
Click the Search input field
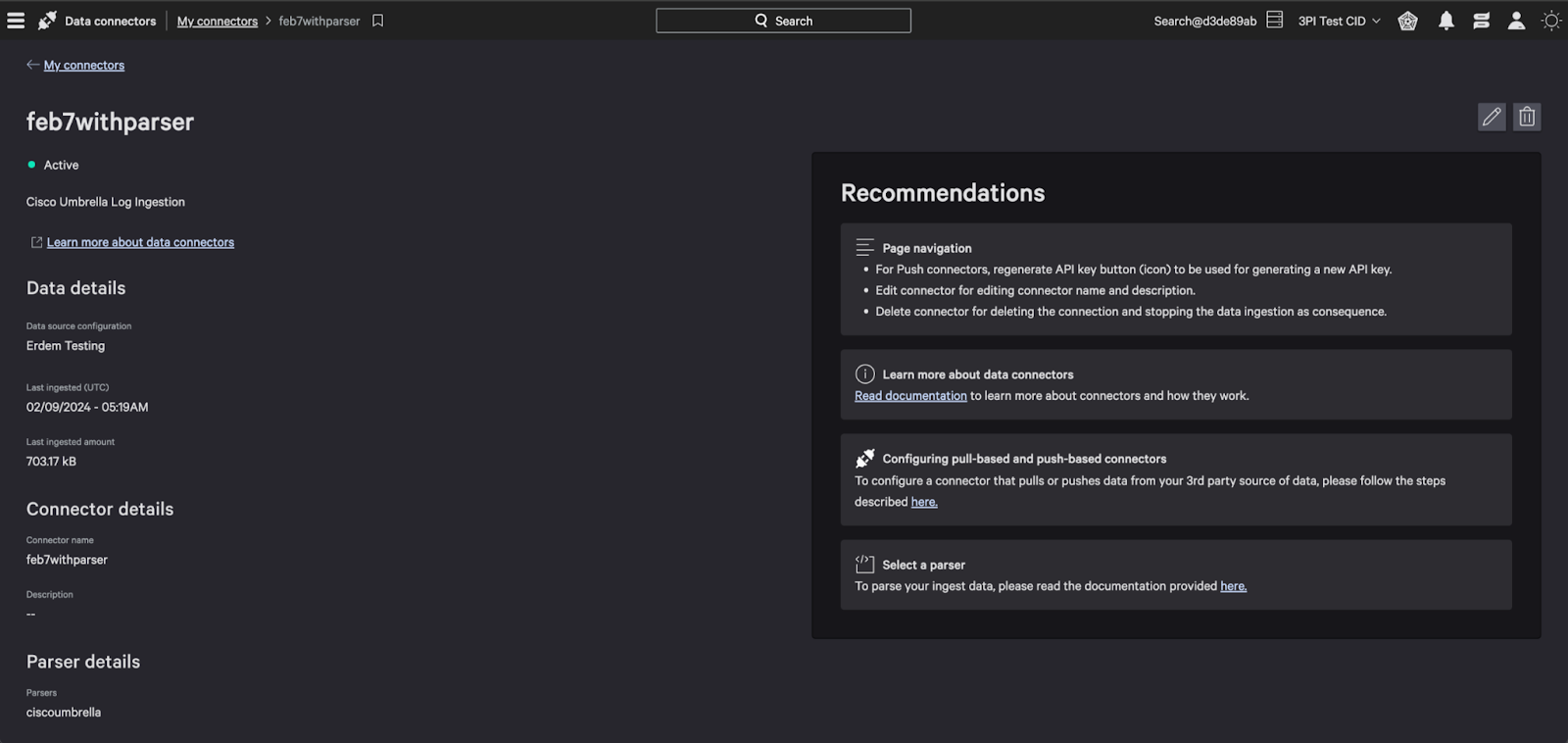point(783,21)
